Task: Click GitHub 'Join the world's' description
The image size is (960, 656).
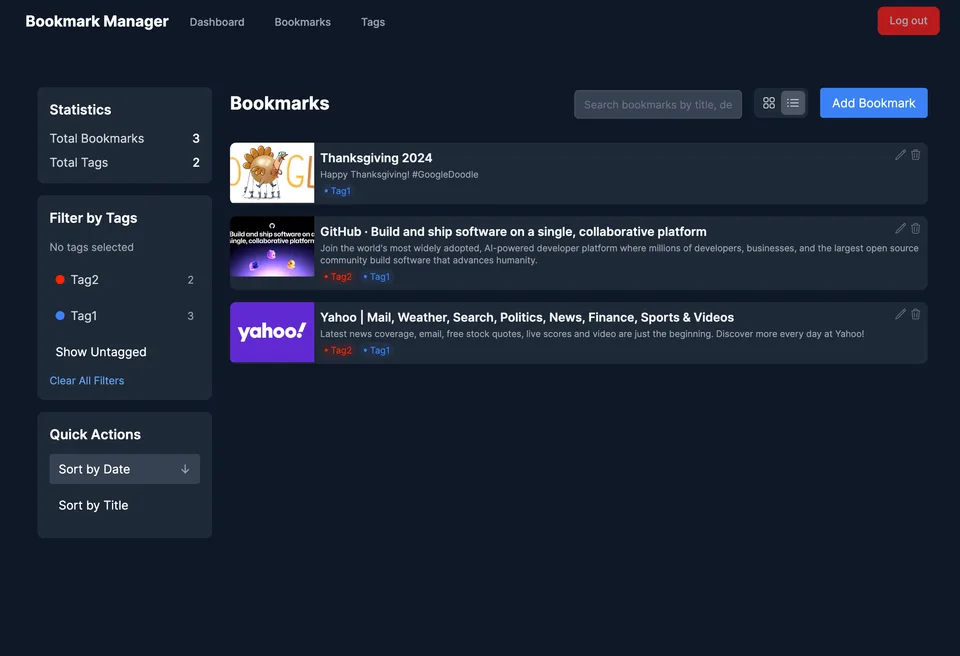Action: [x=619, y=254]
